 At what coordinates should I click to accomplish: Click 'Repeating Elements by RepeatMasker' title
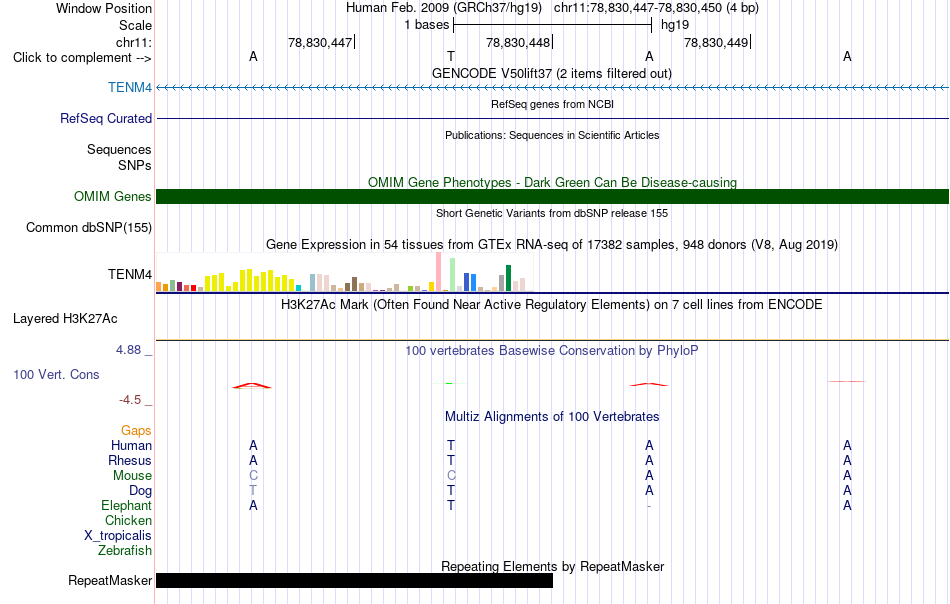coord(552,566)
